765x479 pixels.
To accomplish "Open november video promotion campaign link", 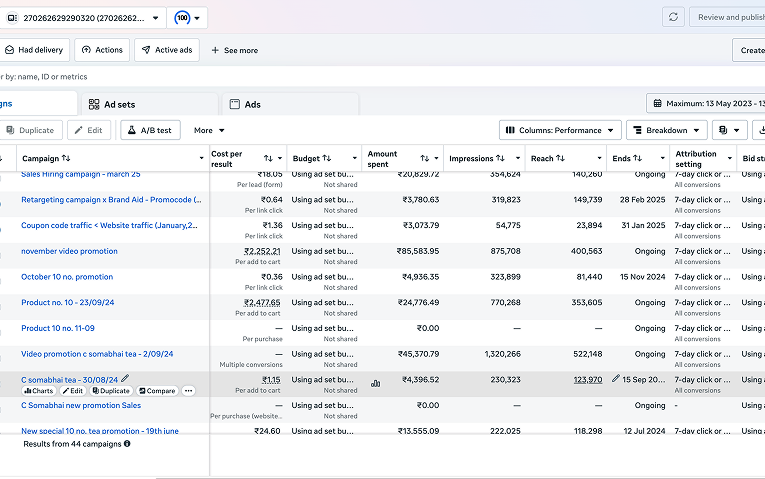I will (x=69, y=251).
